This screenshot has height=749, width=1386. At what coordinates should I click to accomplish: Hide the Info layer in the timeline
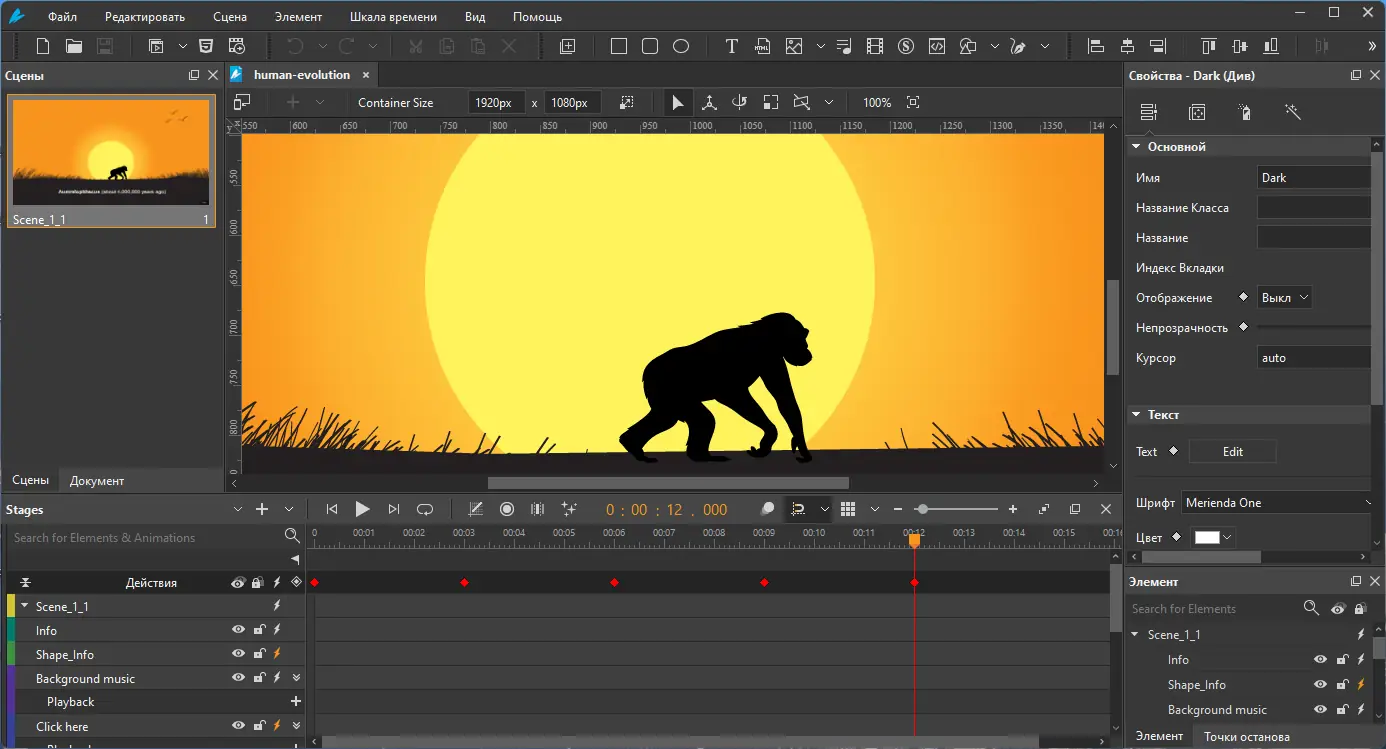tap(238, 630)
